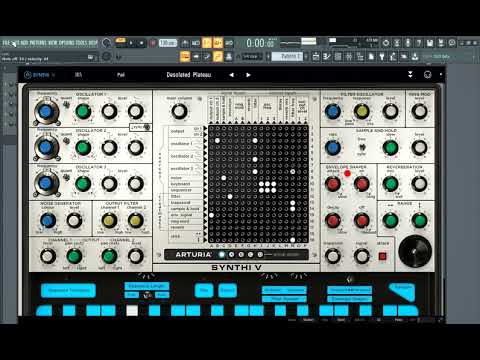
Task: Click the FL Studio record button
Action: [x=152, y=43]
